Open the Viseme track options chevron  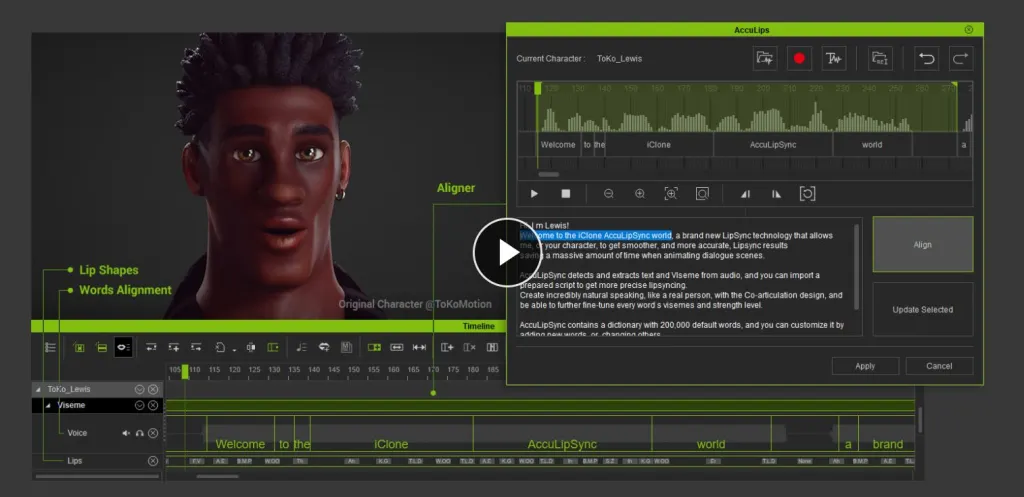click(x=139, y=406)
